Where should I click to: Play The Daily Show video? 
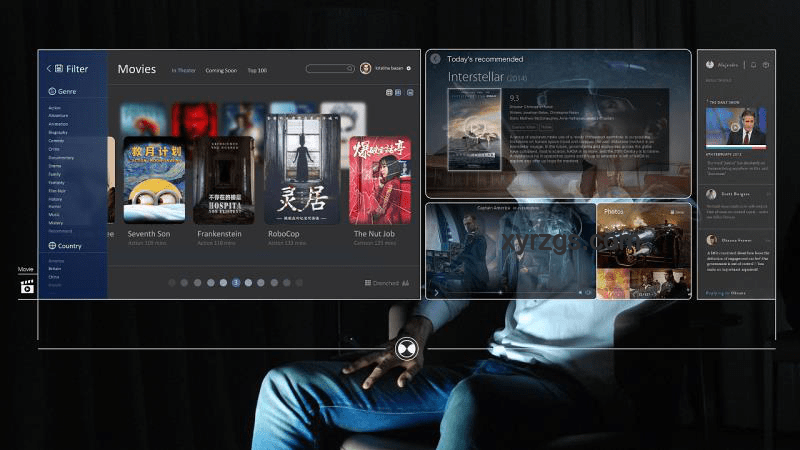(735, 128)
